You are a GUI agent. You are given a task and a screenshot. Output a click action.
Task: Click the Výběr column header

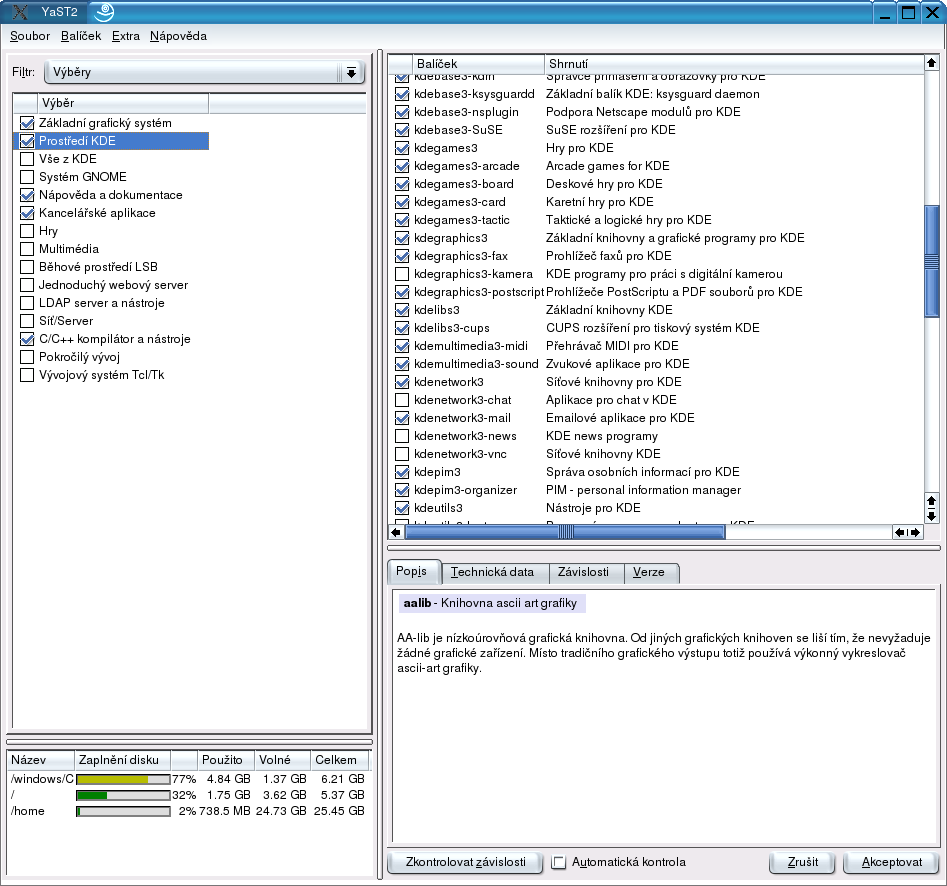[x=123, y=103]
